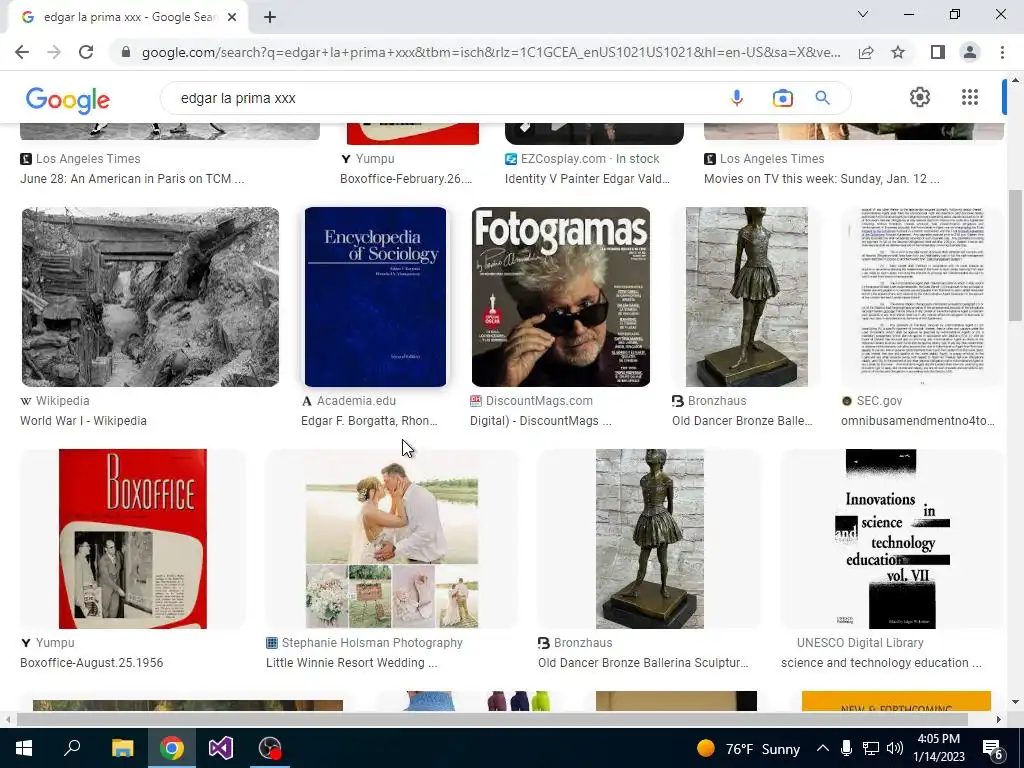
Task: Open 'Boxoffice-August.25.1956' Yumpu link
Action: tap(91, 663)
